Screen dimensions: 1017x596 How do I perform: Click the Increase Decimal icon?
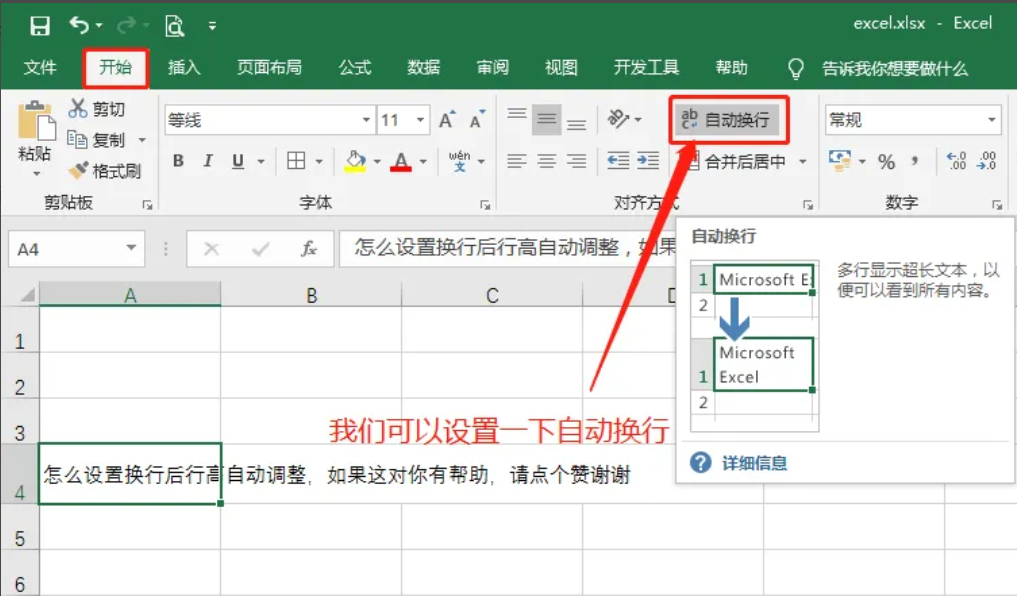pyautogui.click(x=955, y=161)
